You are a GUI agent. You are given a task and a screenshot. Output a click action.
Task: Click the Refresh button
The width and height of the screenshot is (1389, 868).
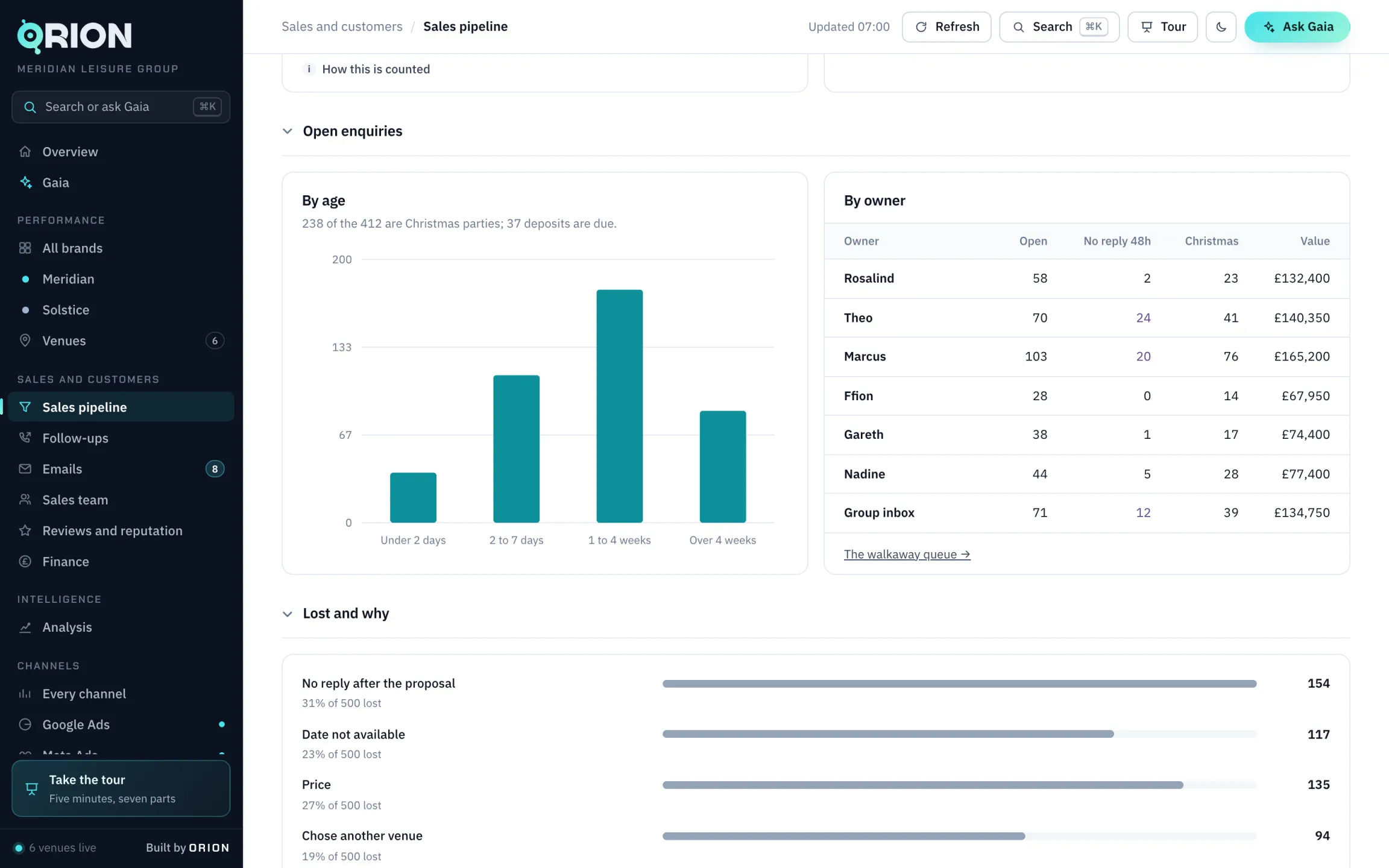point(946,27)
